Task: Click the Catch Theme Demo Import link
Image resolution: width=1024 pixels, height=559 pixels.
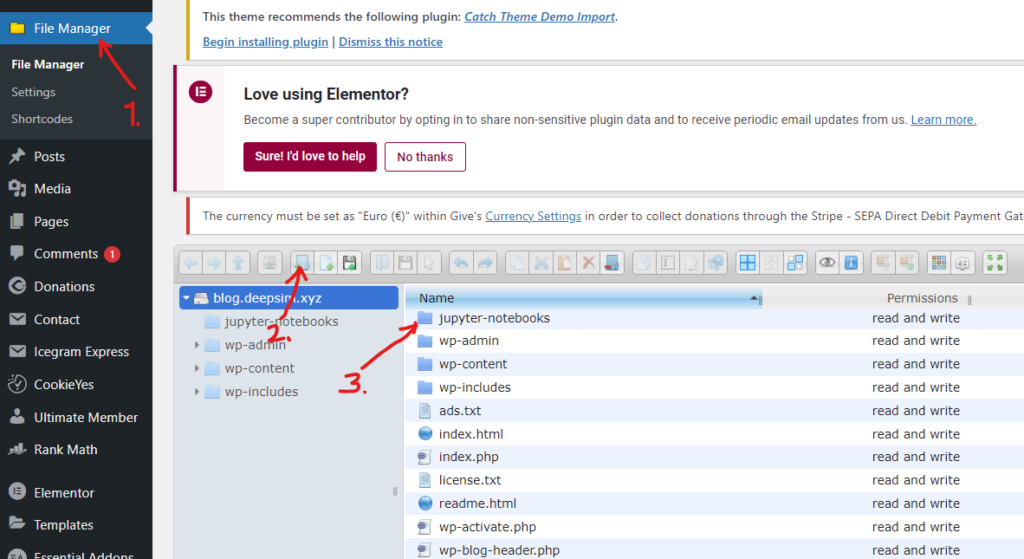Action: (539, 17)
